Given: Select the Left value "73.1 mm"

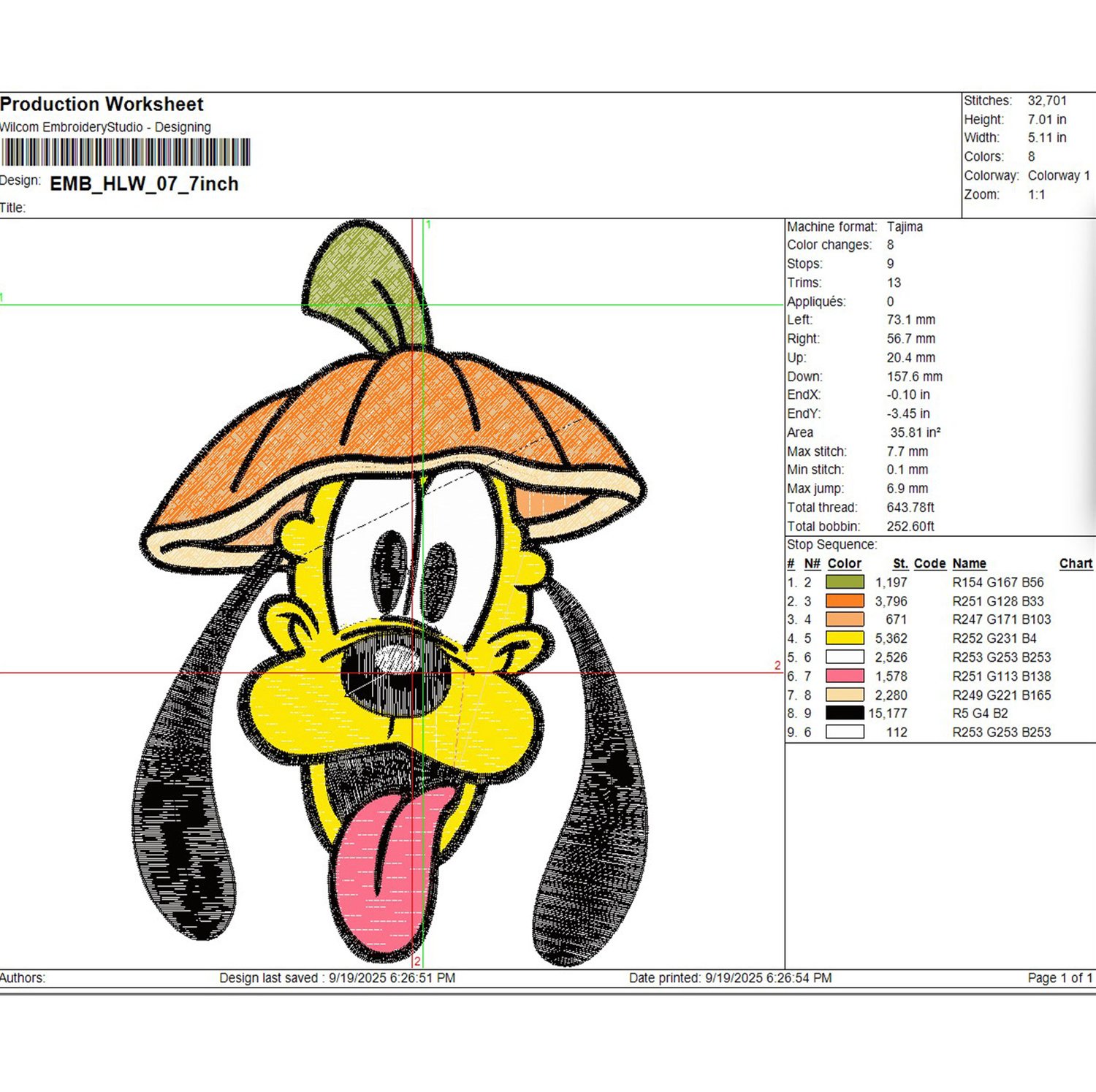Looking at the screenshot, I should point(911,320).
